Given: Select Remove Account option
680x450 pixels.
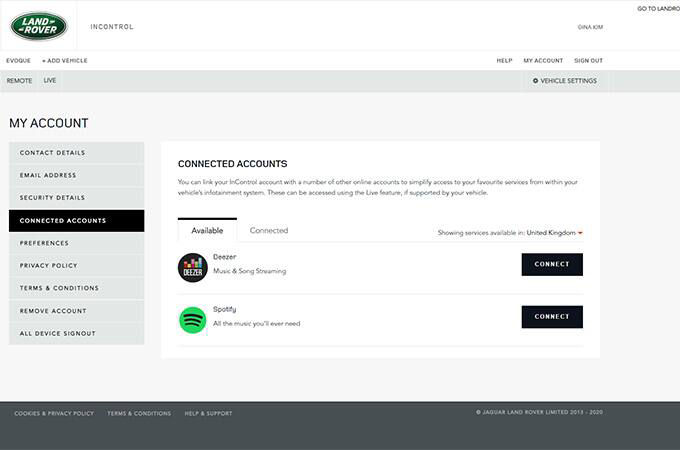Looking at the screenshot, I should [x=76, y=311].
